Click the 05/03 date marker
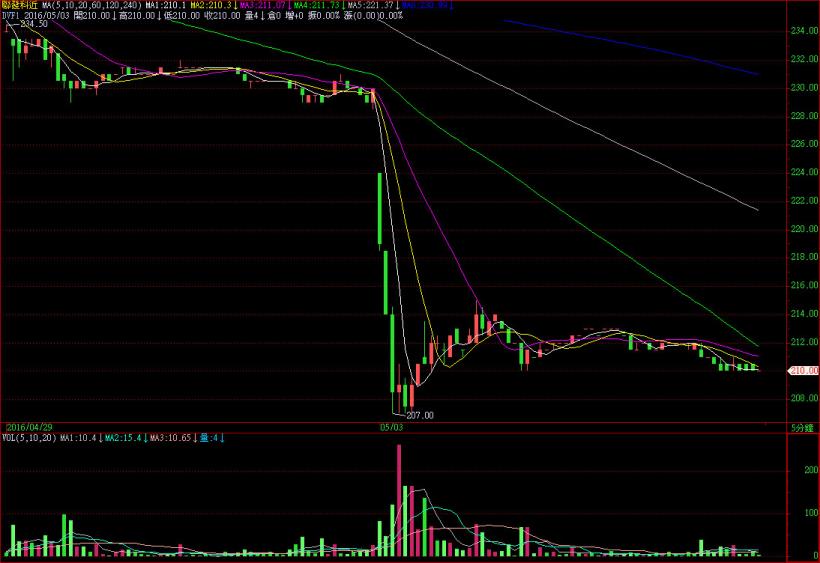 (x=391, y=427)
